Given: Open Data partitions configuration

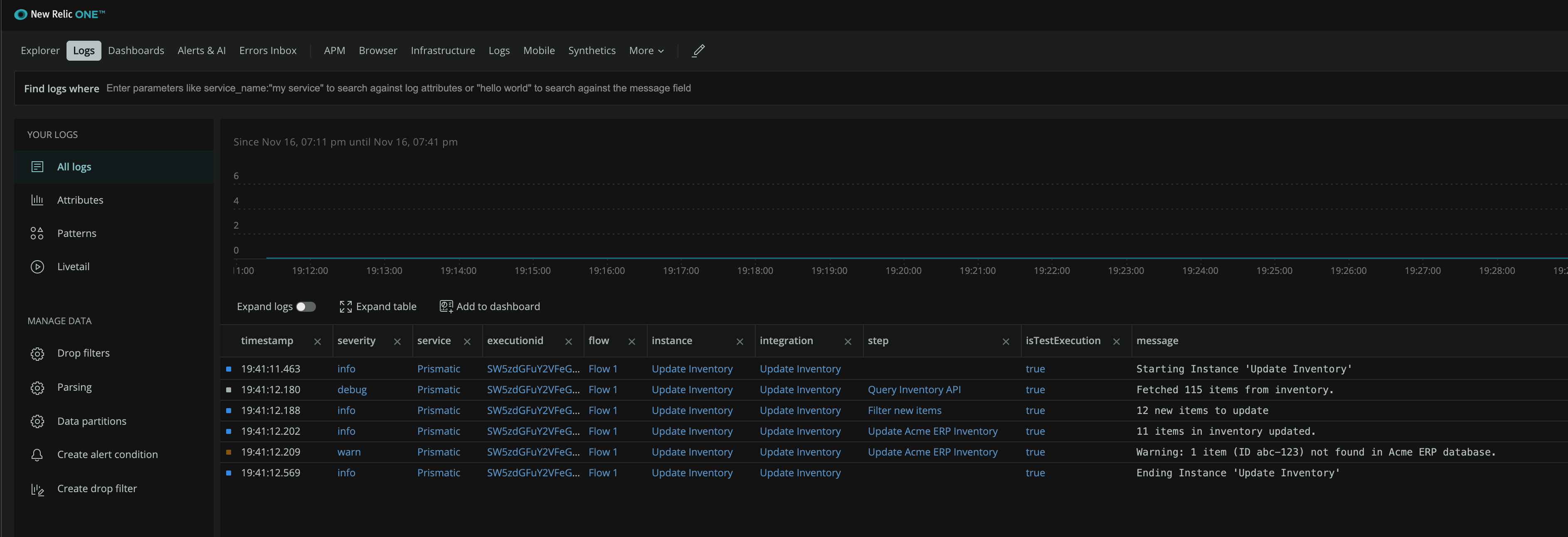Looking at the screenshot, I should tap(92, 421).
